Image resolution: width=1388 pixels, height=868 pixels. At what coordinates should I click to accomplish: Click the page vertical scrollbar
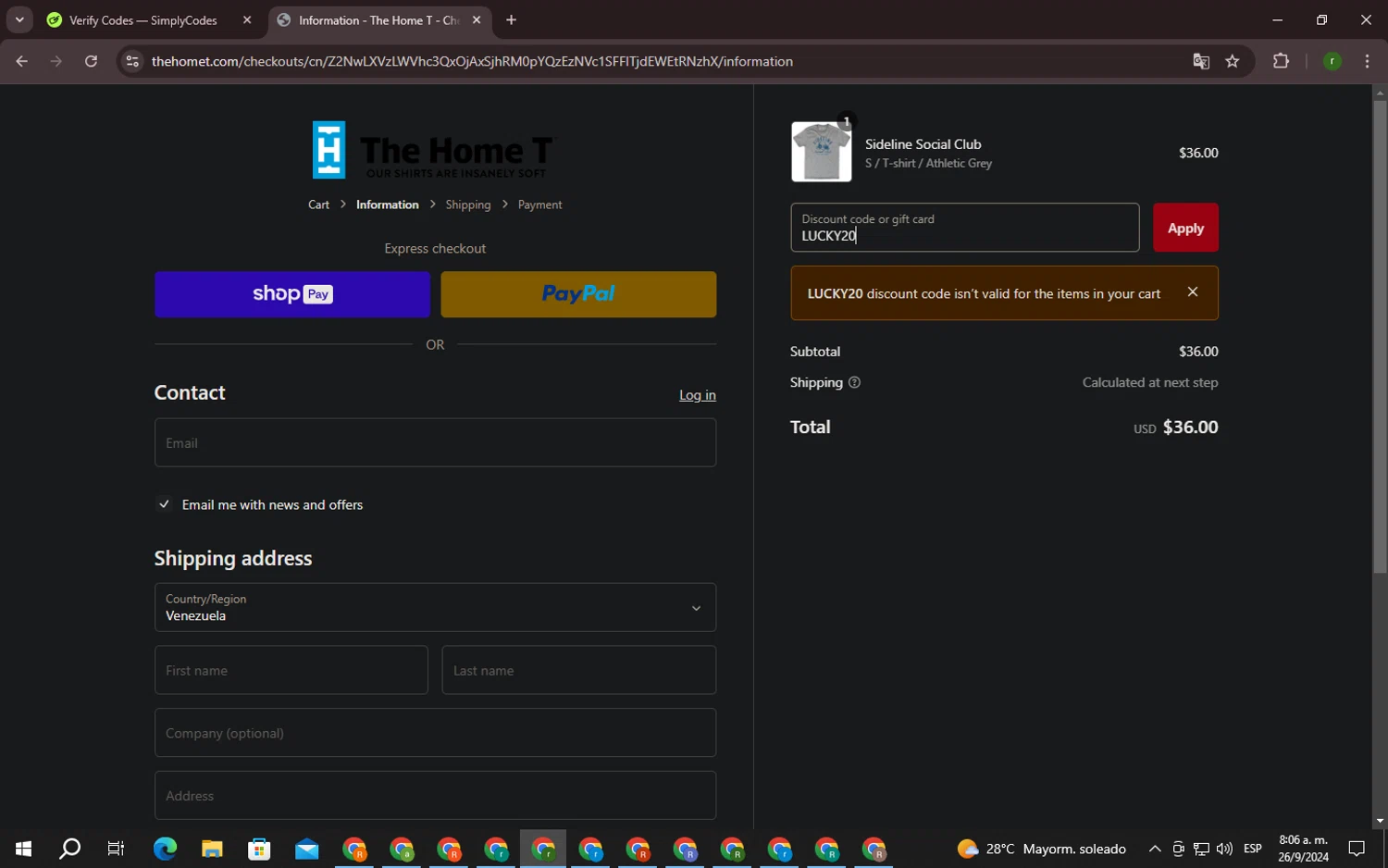[1380, 337]
